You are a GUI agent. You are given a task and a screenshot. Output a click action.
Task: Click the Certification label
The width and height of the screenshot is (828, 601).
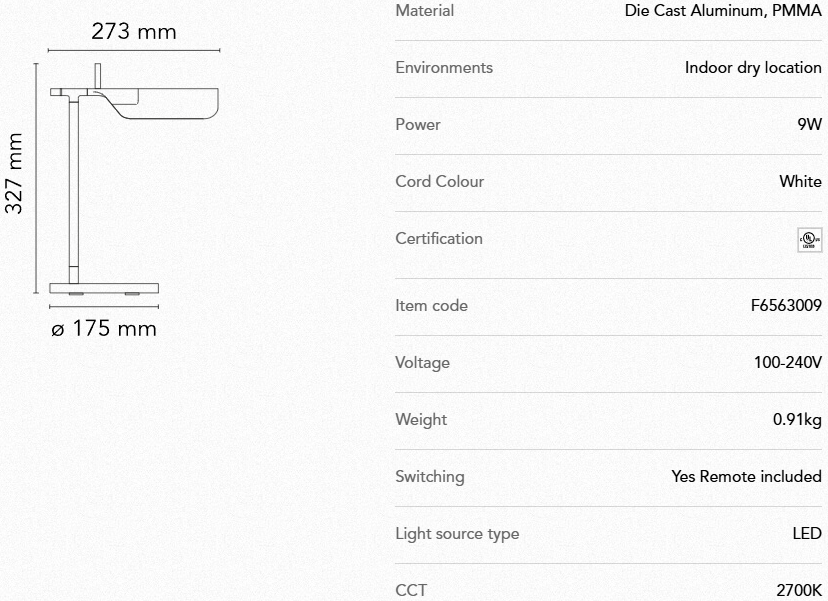tap(439, 239)
